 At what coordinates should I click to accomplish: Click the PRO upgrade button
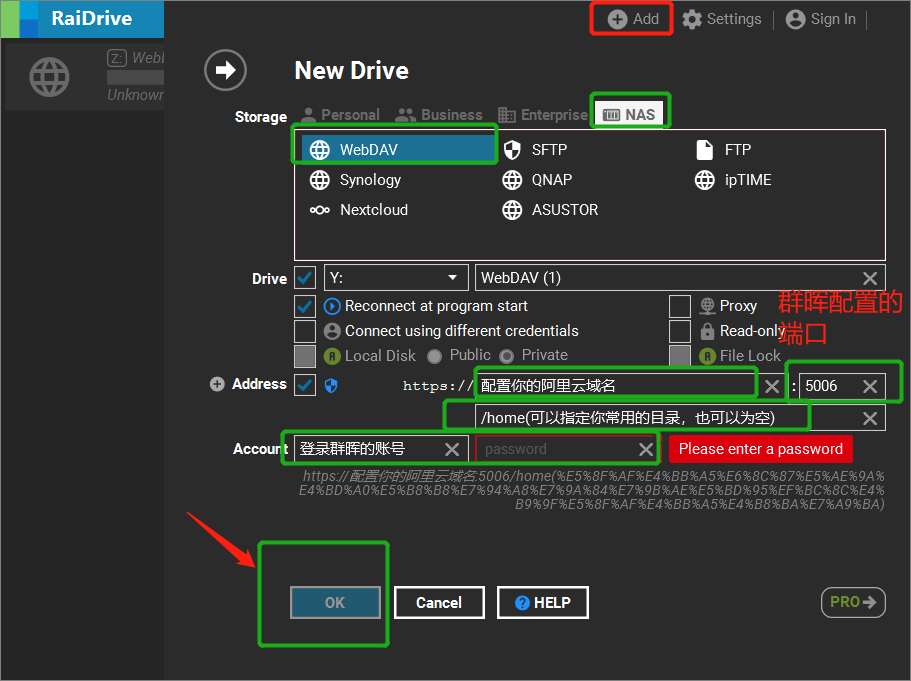(x=853, y=603)
